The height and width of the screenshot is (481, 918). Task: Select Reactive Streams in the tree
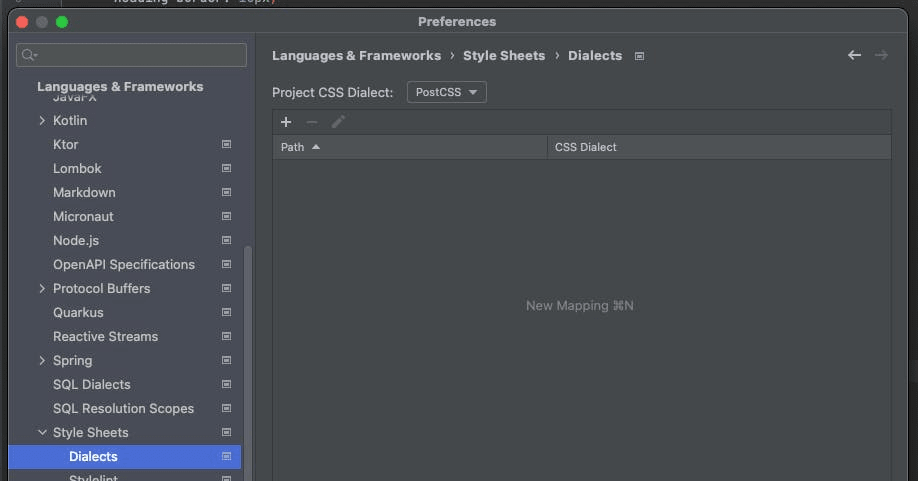[105, 336]
